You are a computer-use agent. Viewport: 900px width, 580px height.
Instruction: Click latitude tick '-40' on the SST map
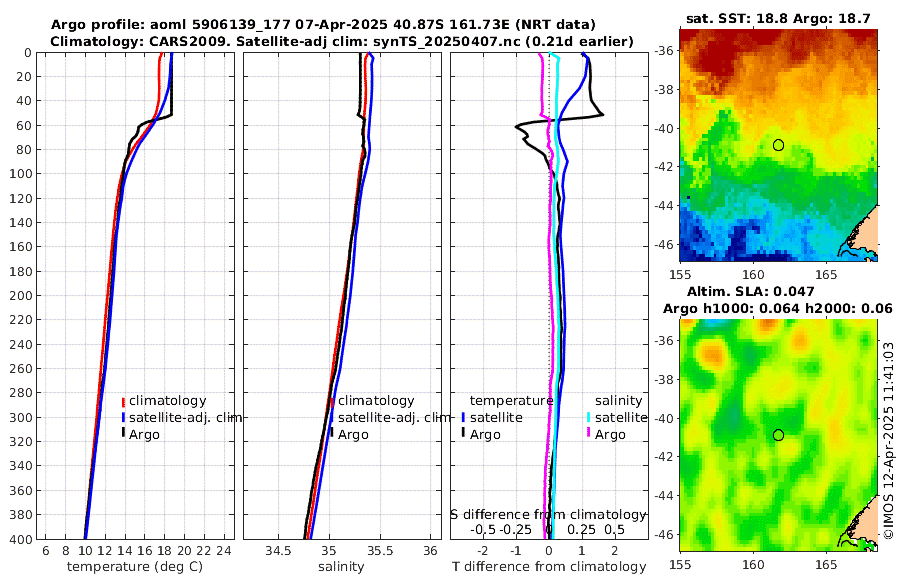pos(665,129)
